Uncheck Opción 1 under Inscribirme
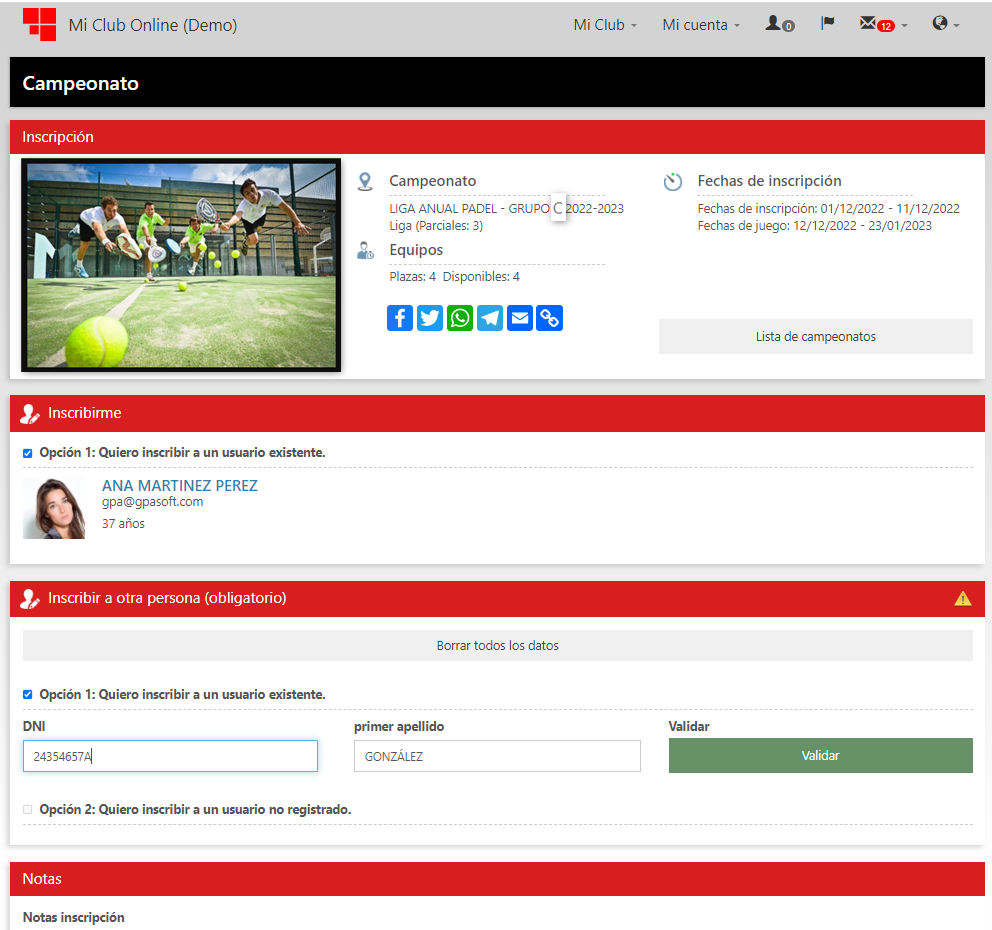This screenshot has height=930, width=992. coord(28,453)
